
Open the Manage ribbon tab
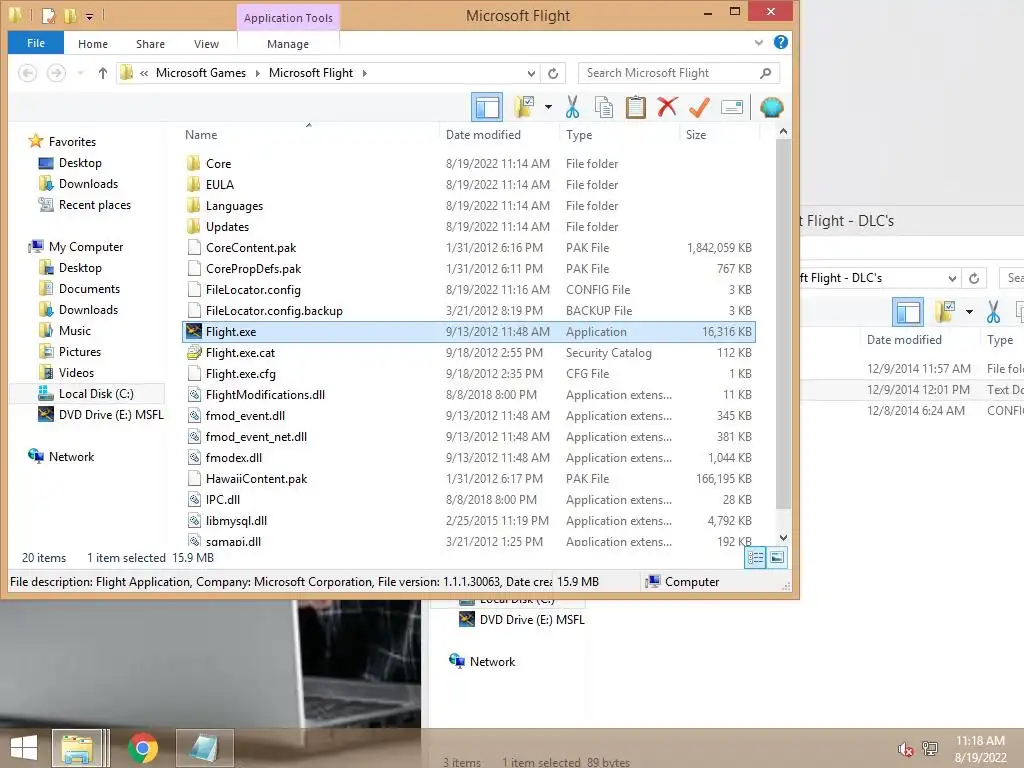[x=288, y=44]
